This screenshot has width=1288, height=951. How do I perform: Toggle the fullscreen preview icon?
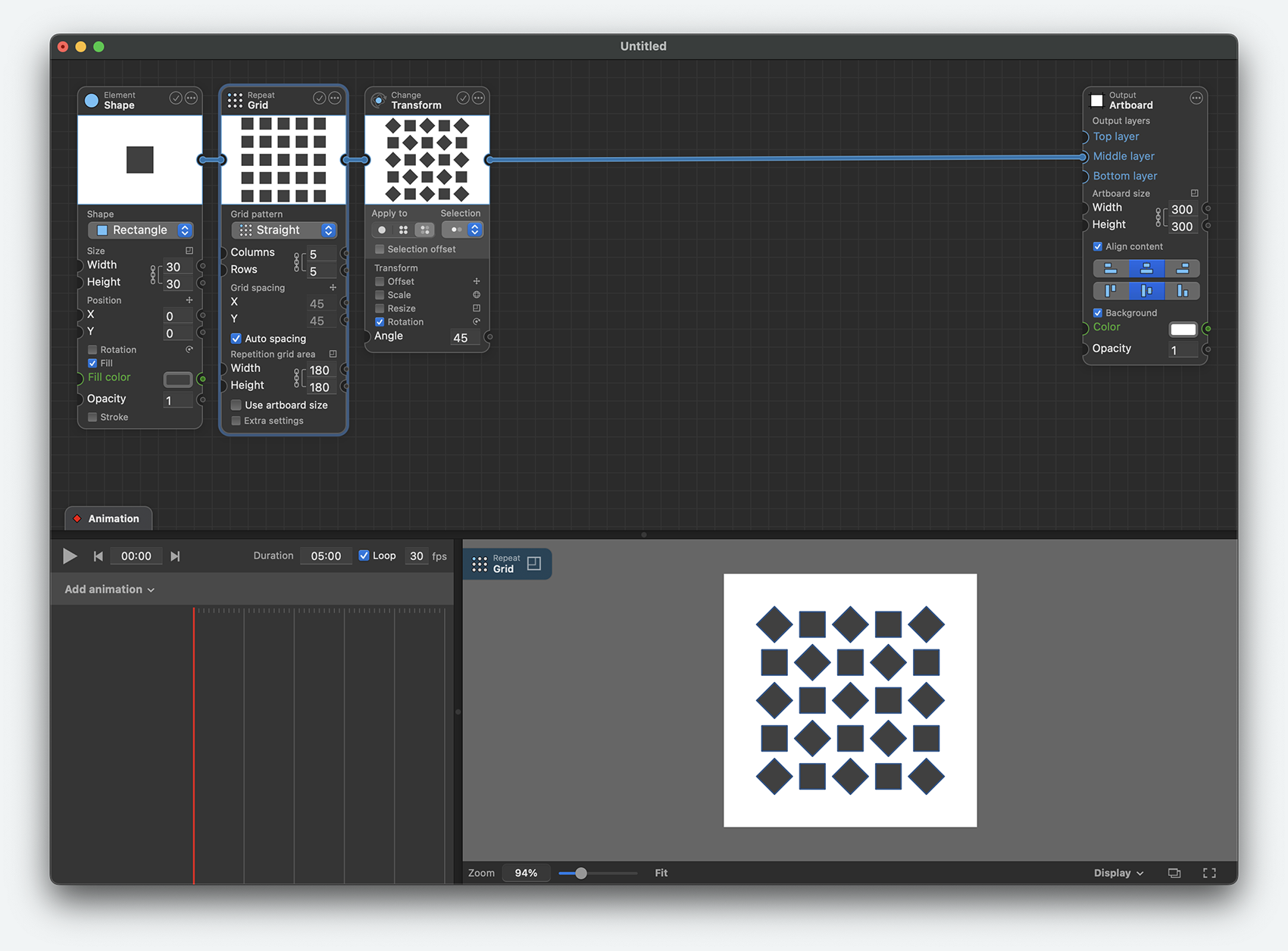coord(1209,873)
